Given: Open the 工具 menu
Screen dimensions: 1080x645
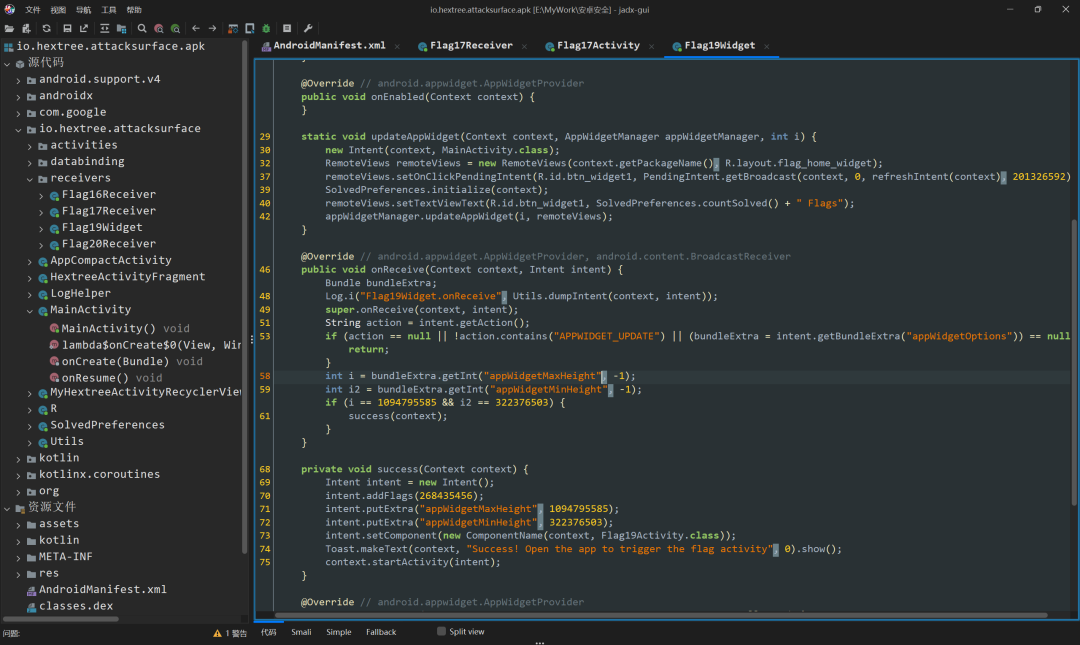Looking at the screenshot, I should (108, 9).
